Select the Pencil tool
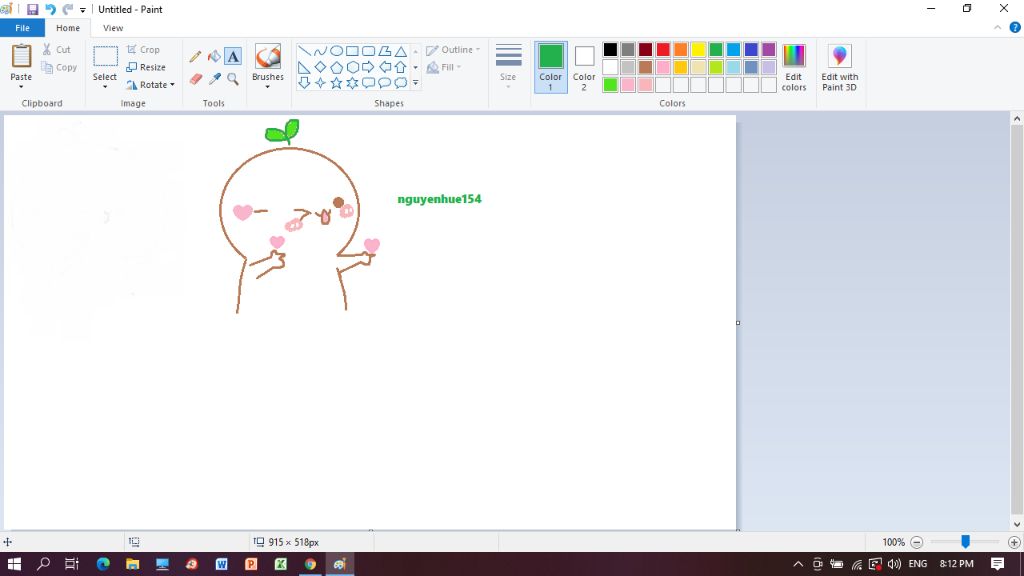1024x576 pixels. click(195, 57)
